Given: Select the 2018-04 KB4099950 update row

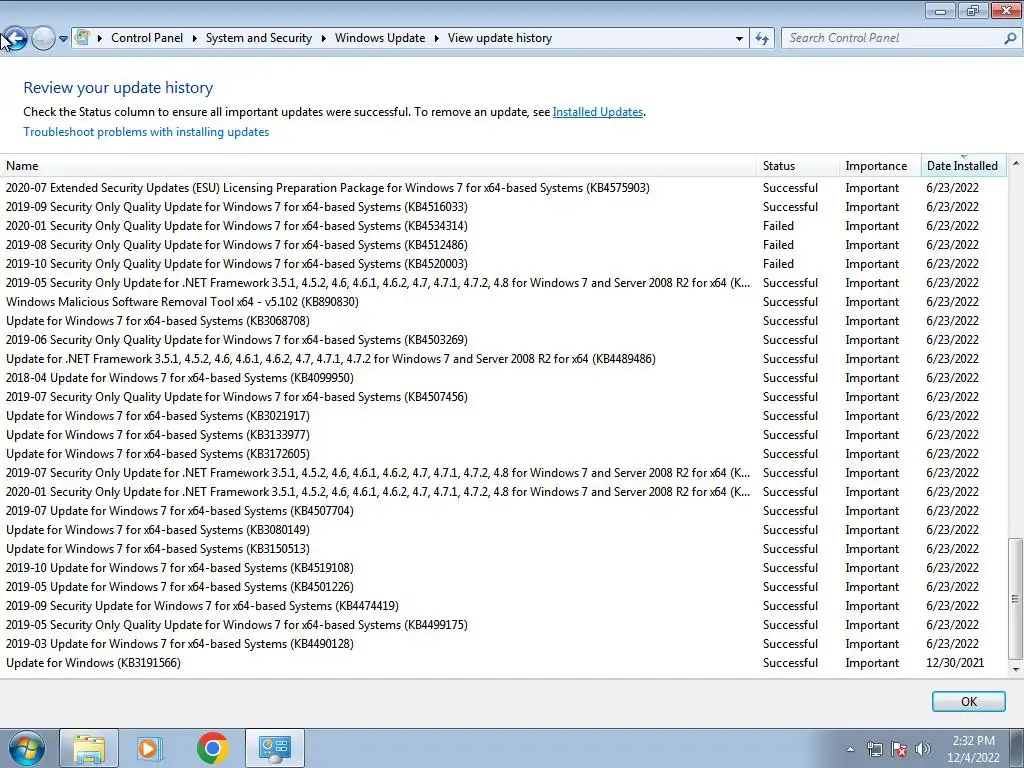Looking at the screenshot, I should [503, 377].
